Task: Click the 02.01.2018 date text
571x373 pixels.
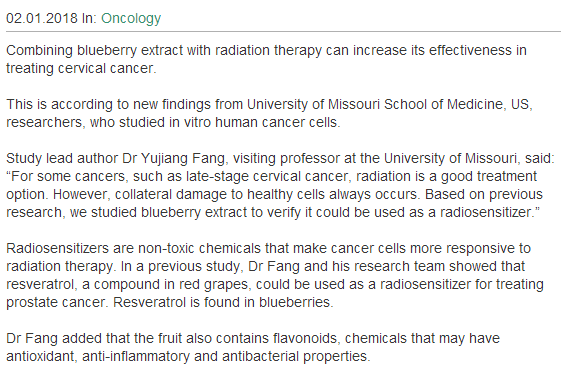Action: (x=42, y=18)
